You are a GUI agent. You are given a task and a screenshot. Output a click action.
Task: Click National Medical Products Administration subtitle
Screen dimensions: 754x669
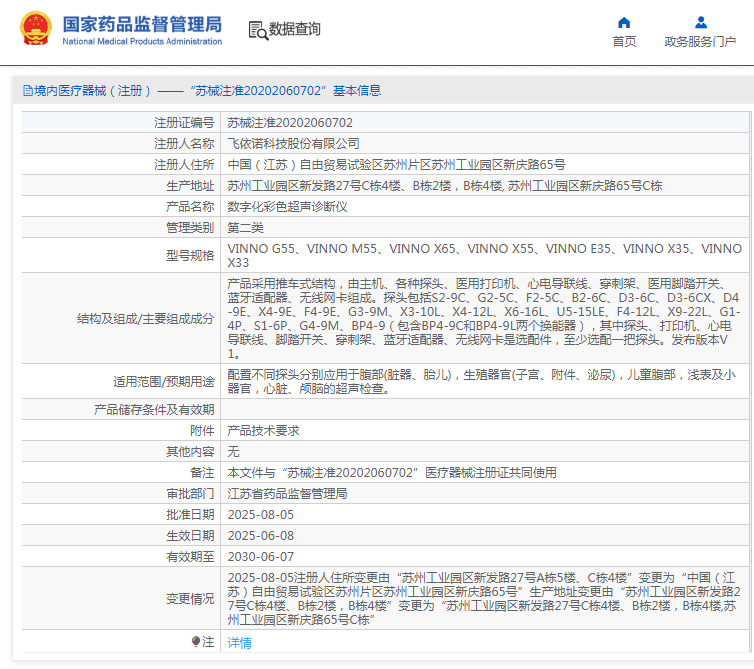[x=142, y=41]
